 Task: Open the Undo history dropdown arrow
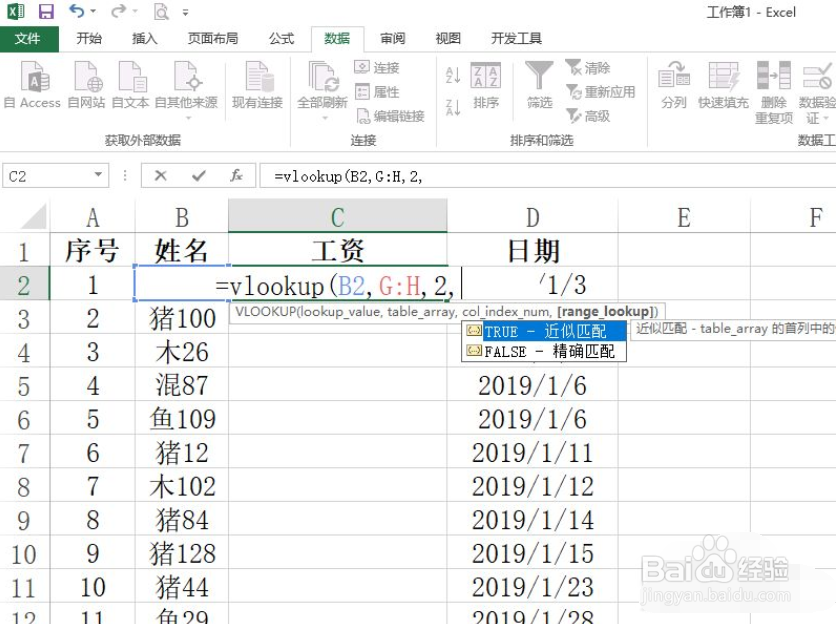pos(93,11)
